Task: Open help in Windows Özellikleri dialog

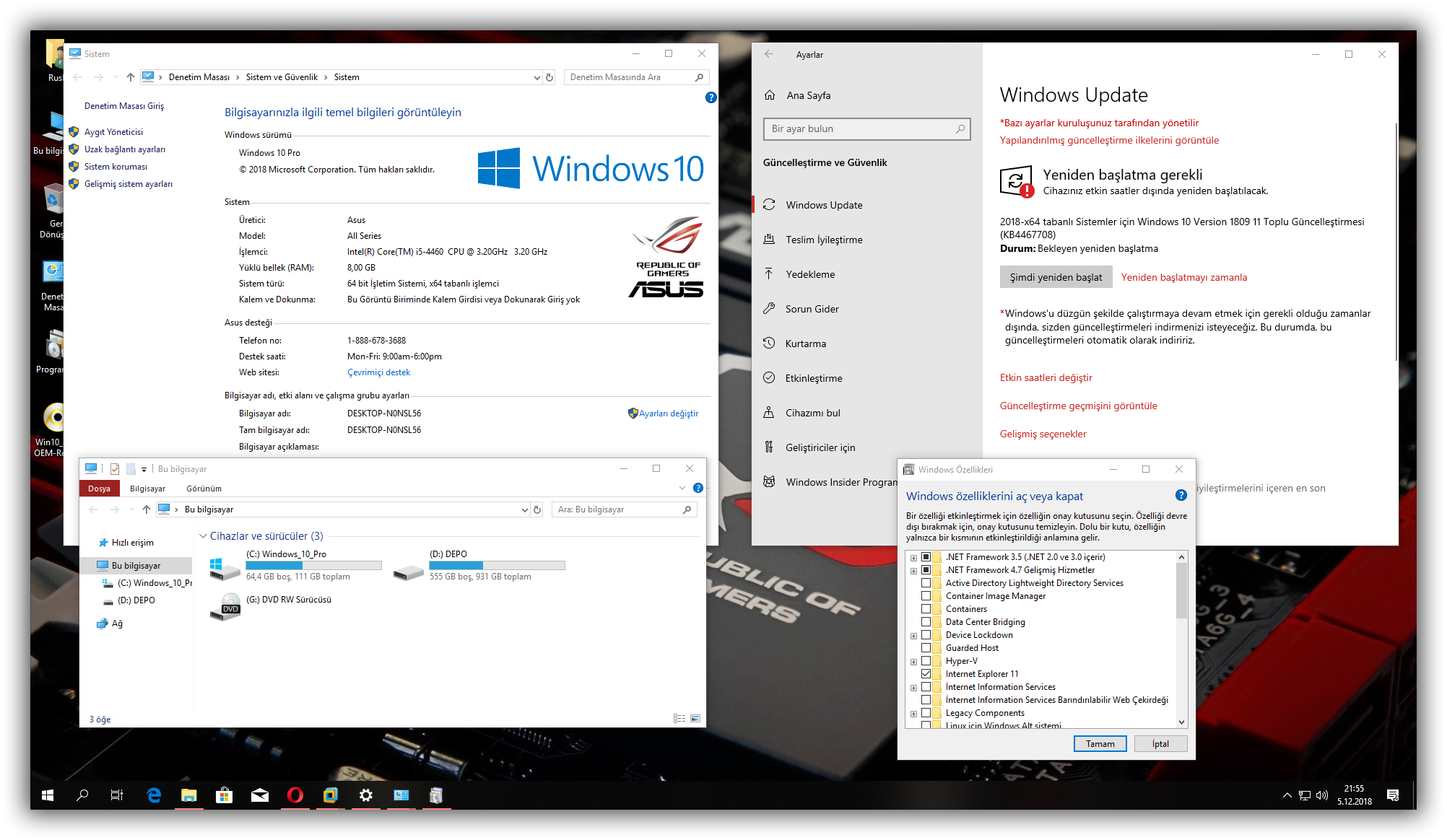Action: click(1181, 495)
